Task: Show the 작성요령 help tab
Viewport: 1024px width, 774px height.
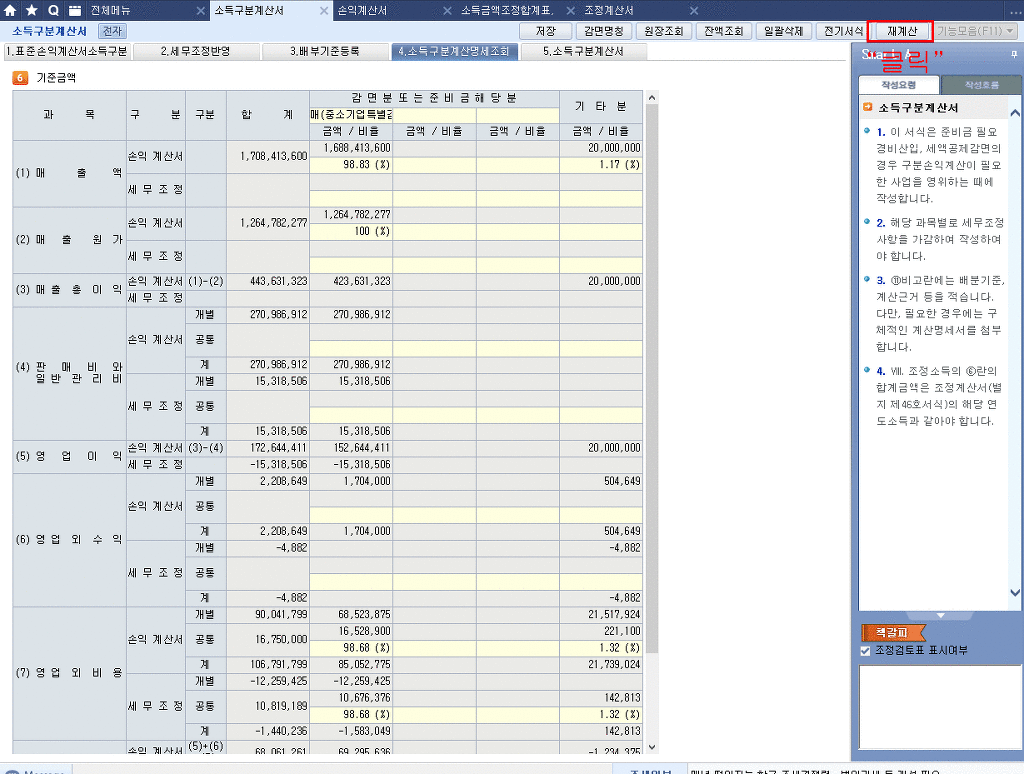Action: tap(899, 85)
